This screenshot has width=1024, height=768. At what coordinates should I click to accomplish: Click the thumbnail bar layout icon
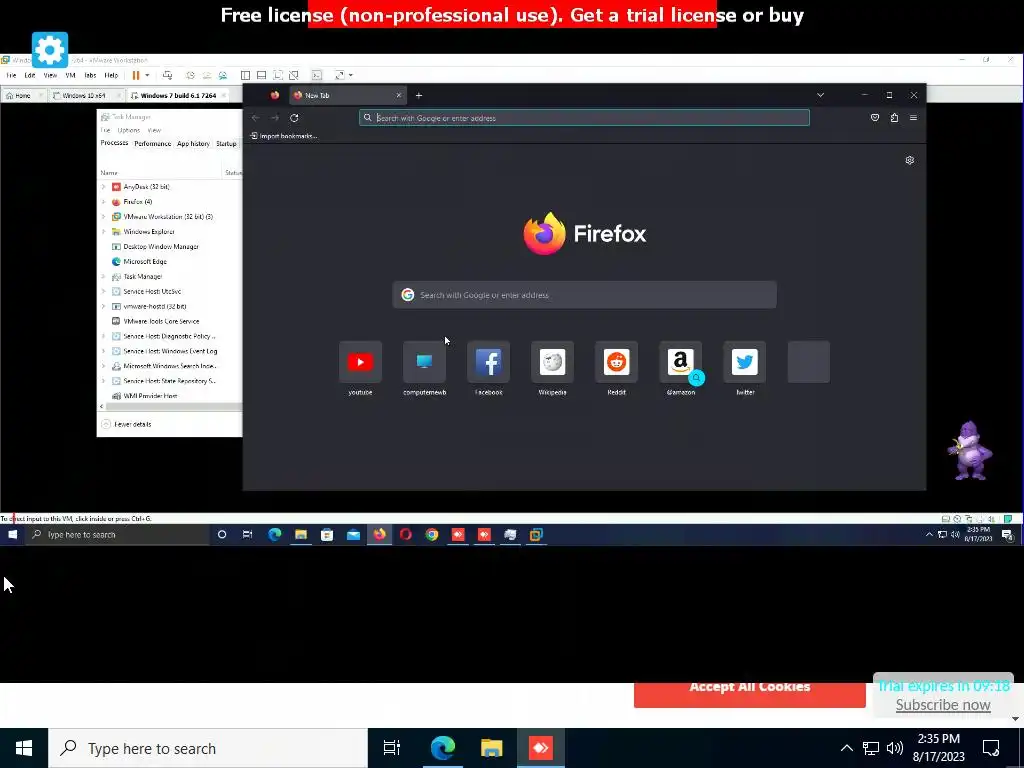click(x=261, y=76)
